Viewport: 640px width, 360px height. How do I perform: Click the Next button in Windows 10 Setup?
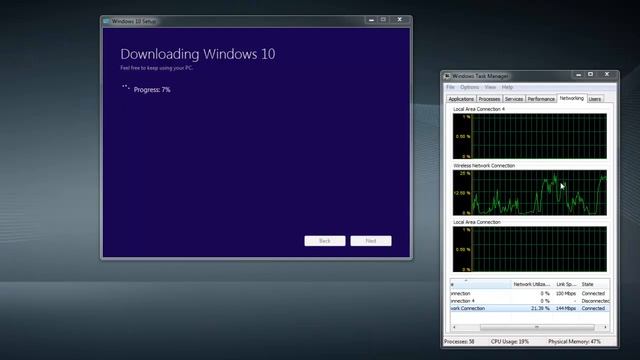[371, 241]
